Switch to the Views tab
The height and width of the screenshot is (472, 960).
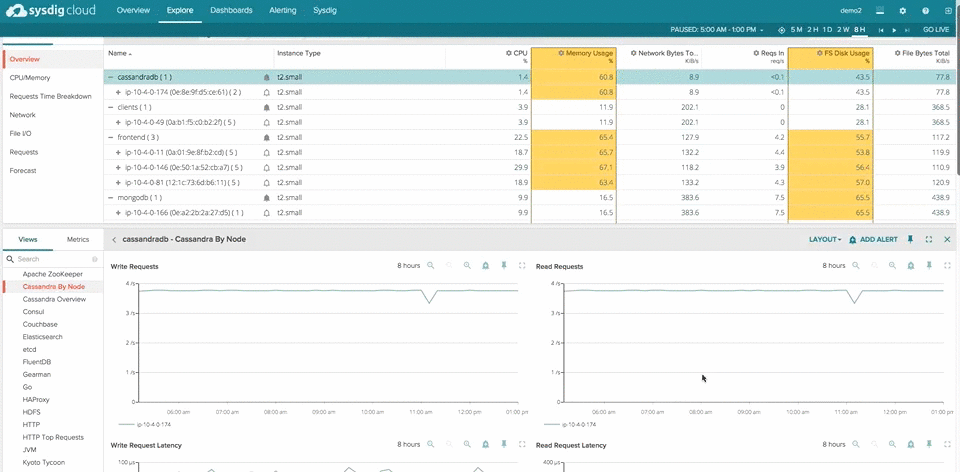click(28, 239)
